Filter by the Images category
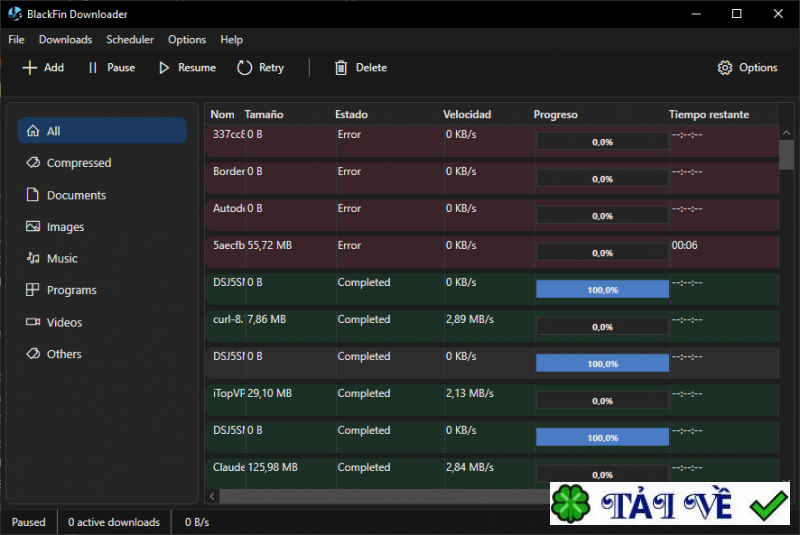Image resolution: width=800 pixels, height=535 pixels. [x=65, y=227]
